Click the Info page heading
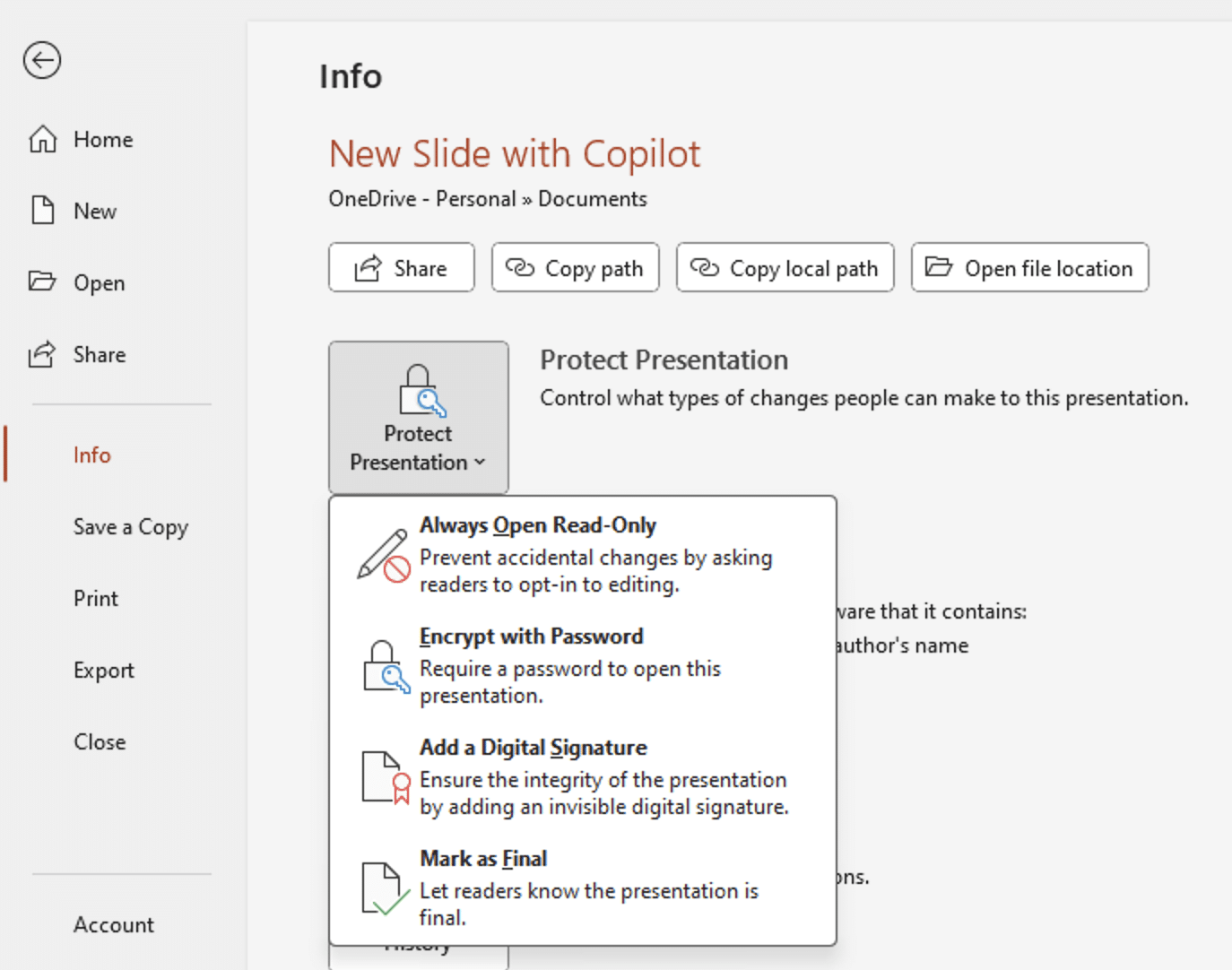1232x970 pixels. (351, 76)
